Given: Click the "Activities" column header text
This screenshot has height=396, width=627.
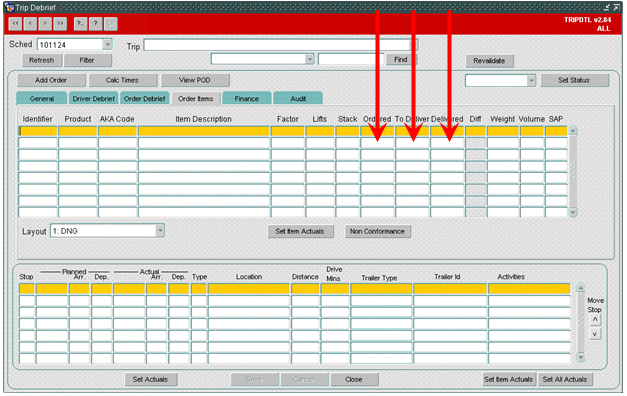Looking at the screenshot, I should [x=511, y=277].
